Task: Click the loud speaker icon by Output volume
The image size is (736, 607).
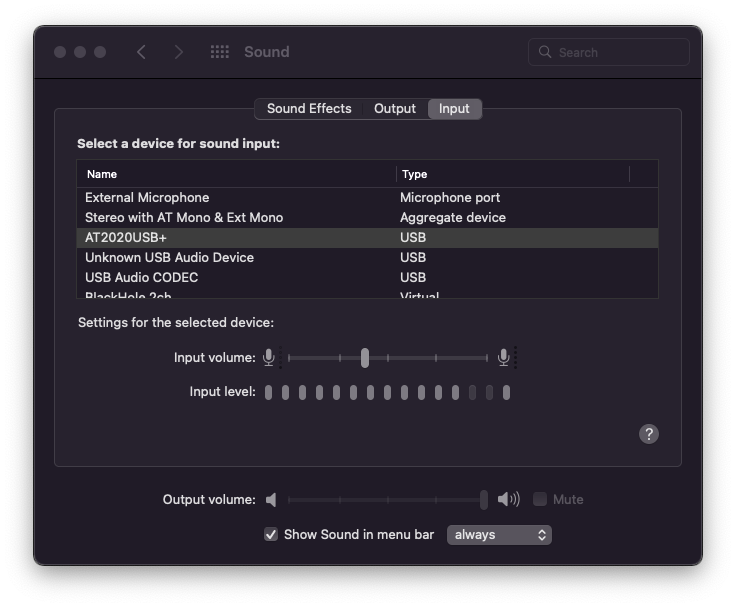Action: click(509, 499)
